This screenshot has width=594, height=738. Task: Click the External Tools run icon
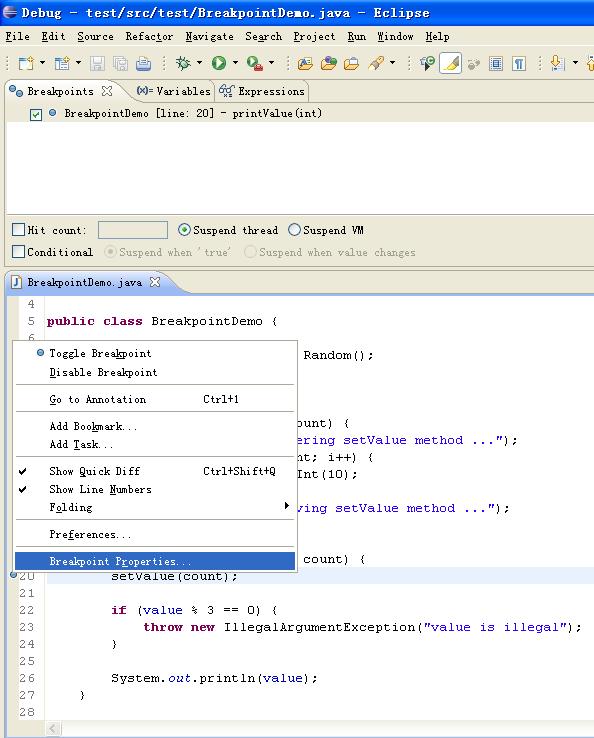click(x=255, y=63)
